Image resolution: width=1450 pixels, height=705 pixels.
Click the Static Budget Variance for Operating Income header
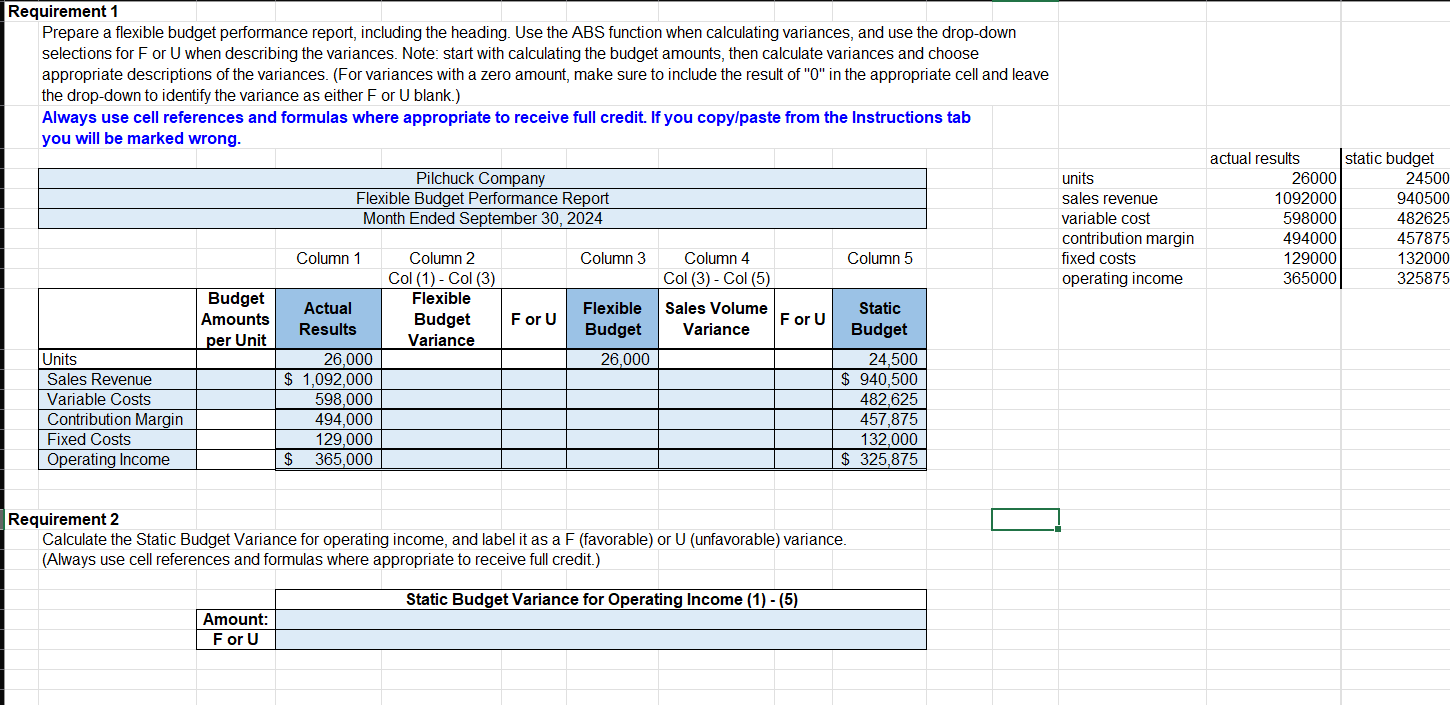600,599
